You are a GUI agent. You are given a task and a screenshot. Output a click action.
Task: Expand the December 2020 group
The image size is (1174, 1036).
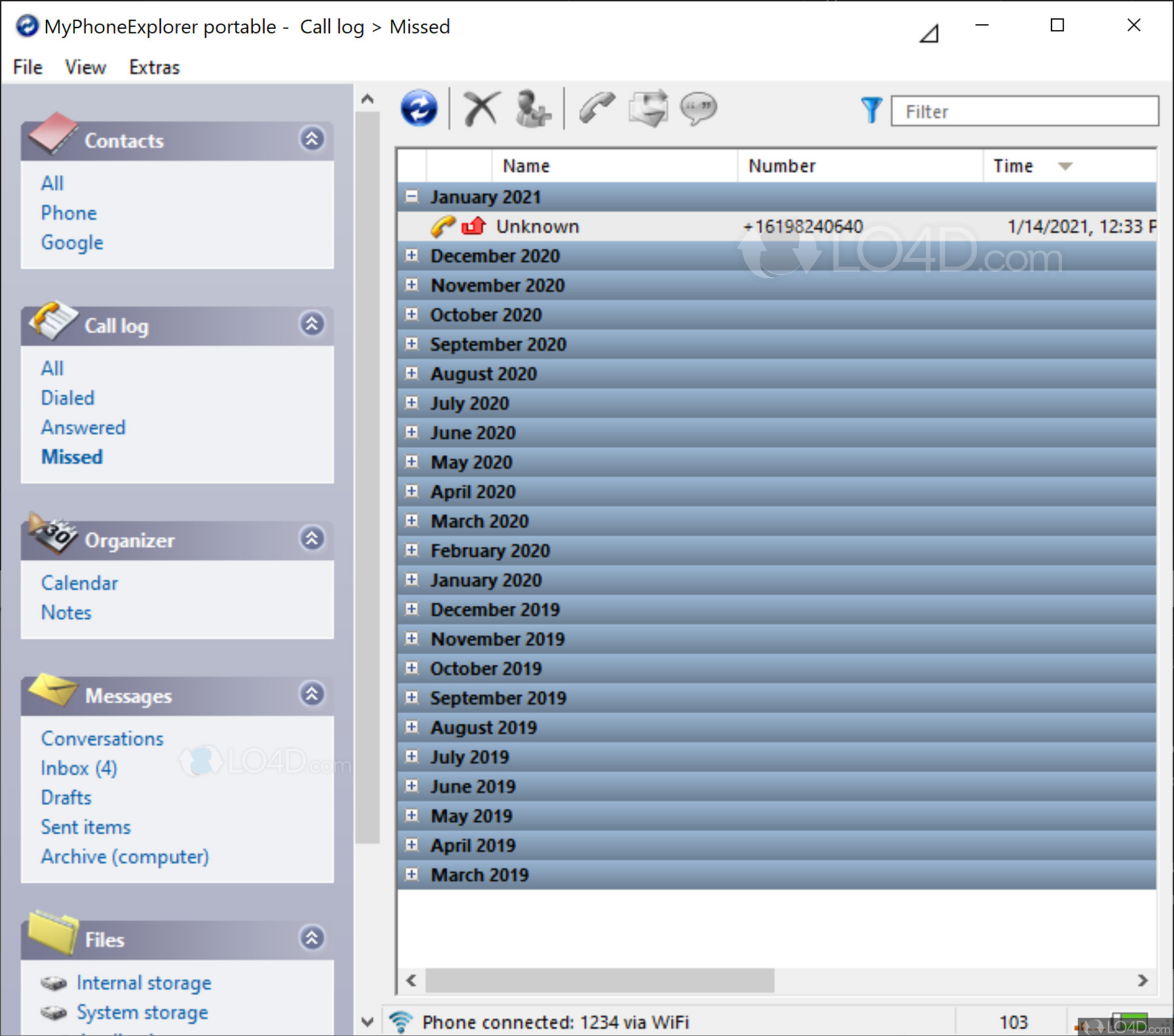tap(411, 255)
